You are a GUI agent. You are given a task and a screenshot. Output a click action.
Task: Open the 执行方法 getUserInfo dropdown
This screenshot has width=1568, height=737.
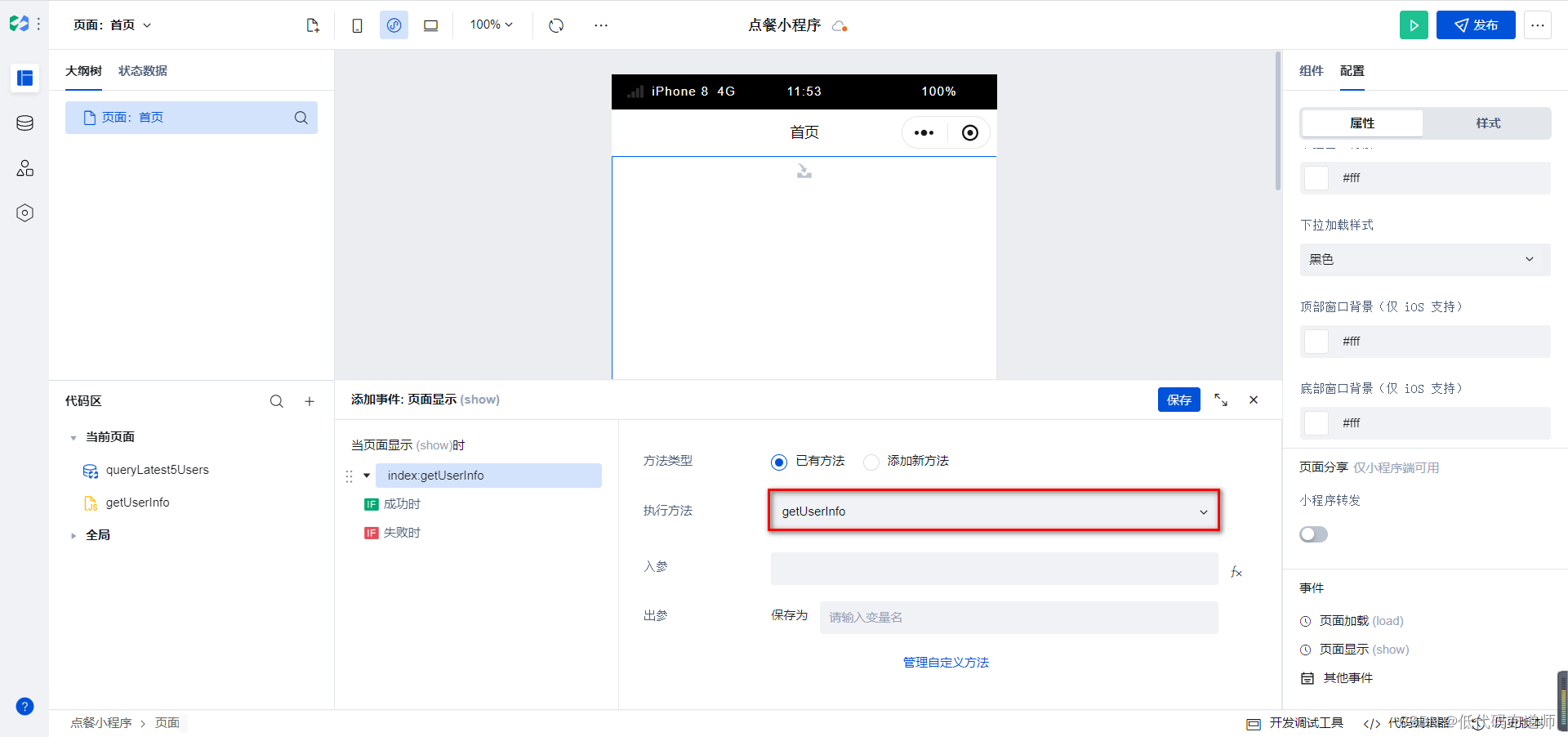(994, 511)
